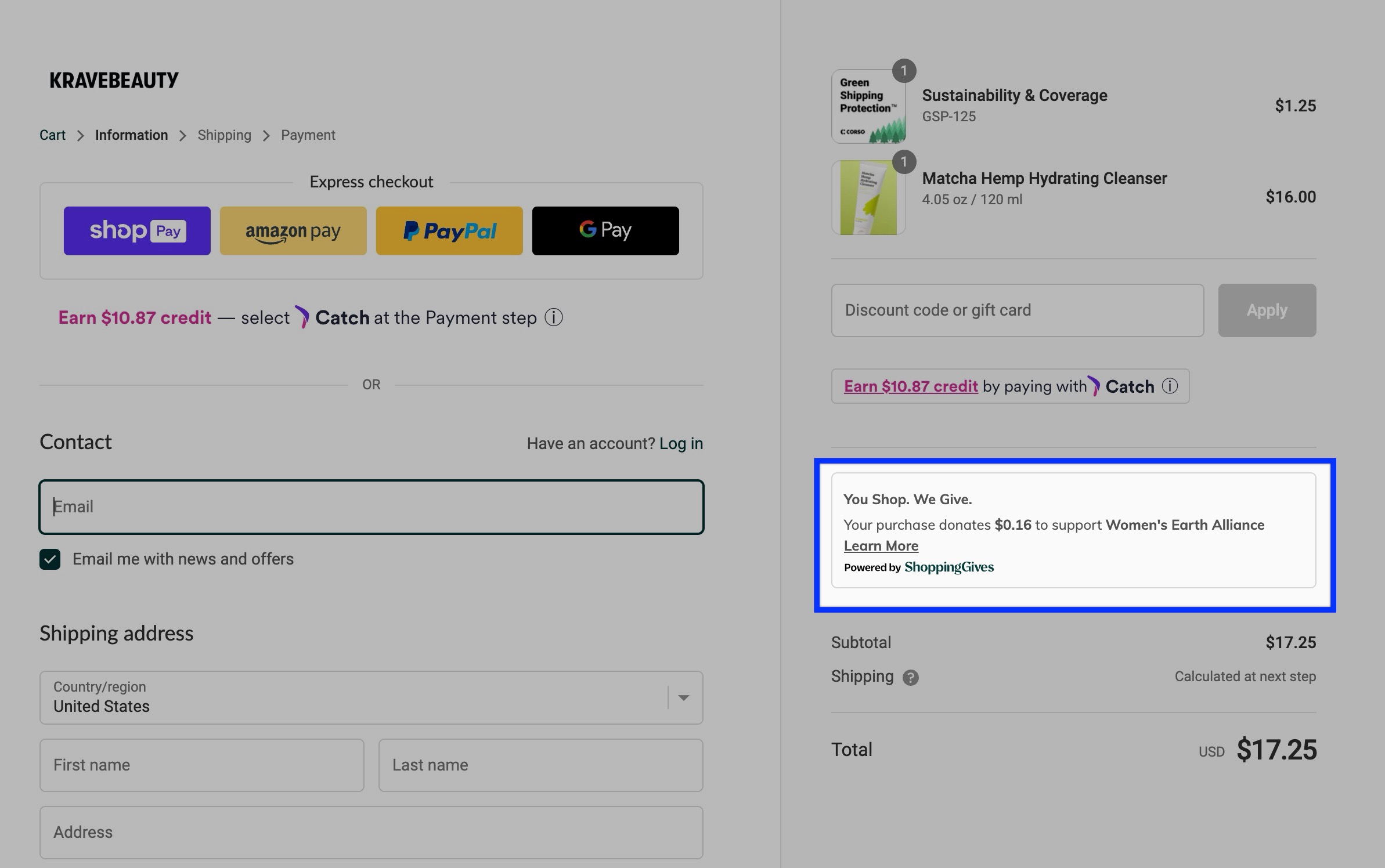Click Log in link

tap(681, 443)
